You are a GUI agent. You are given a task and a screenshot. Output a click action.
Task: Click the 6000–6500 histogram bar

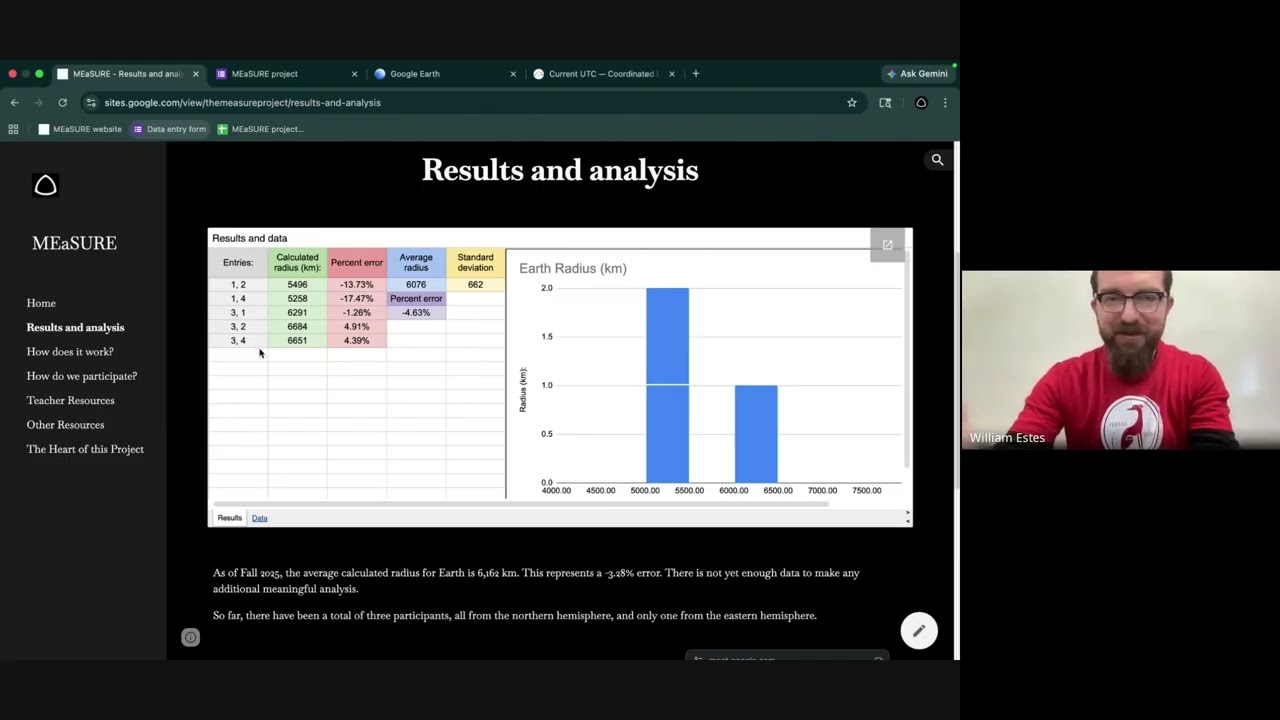pyautogui.click(x=756, y=434)
